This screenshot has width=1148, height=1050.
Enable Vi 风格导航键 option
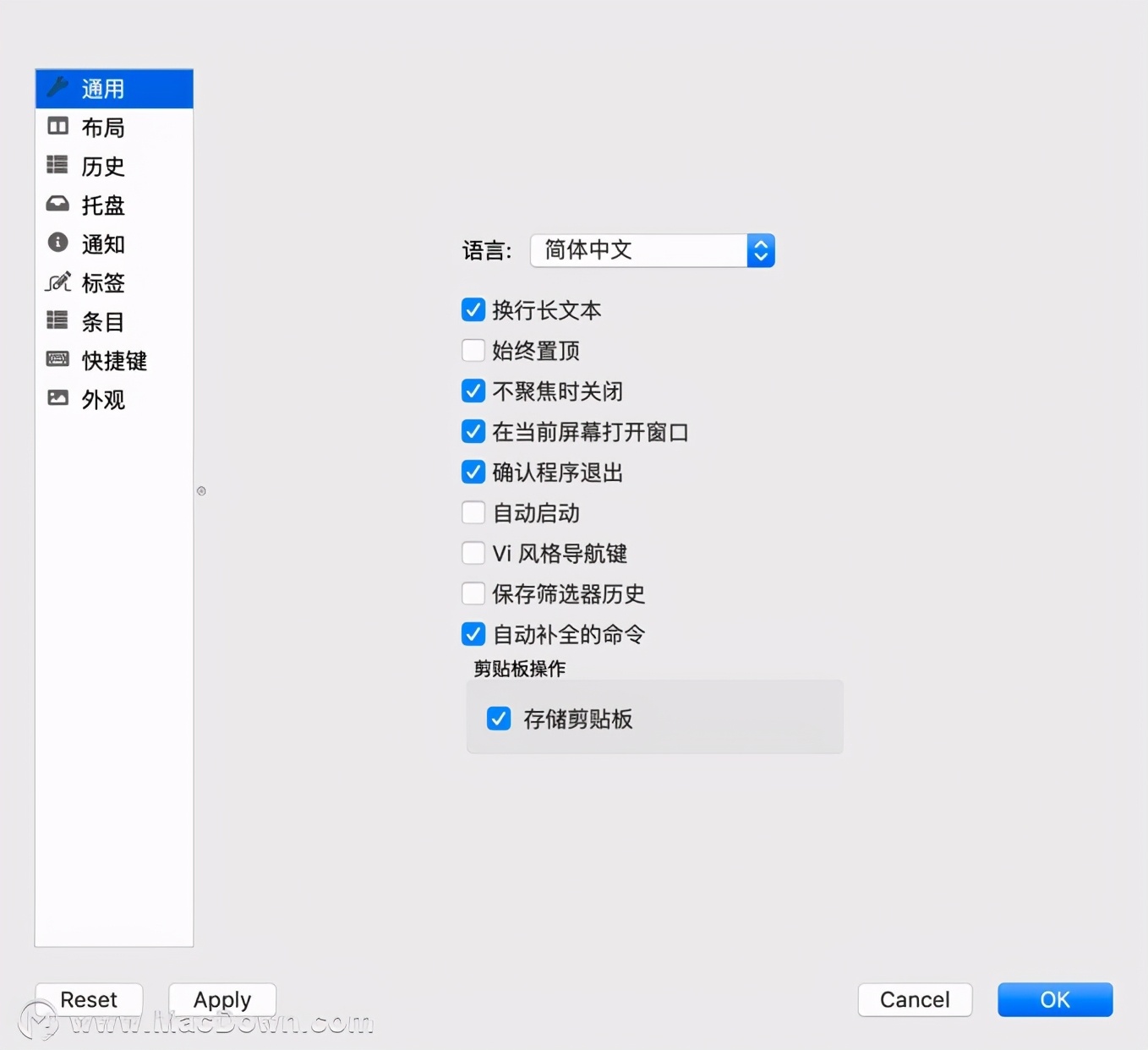[473, 553]
